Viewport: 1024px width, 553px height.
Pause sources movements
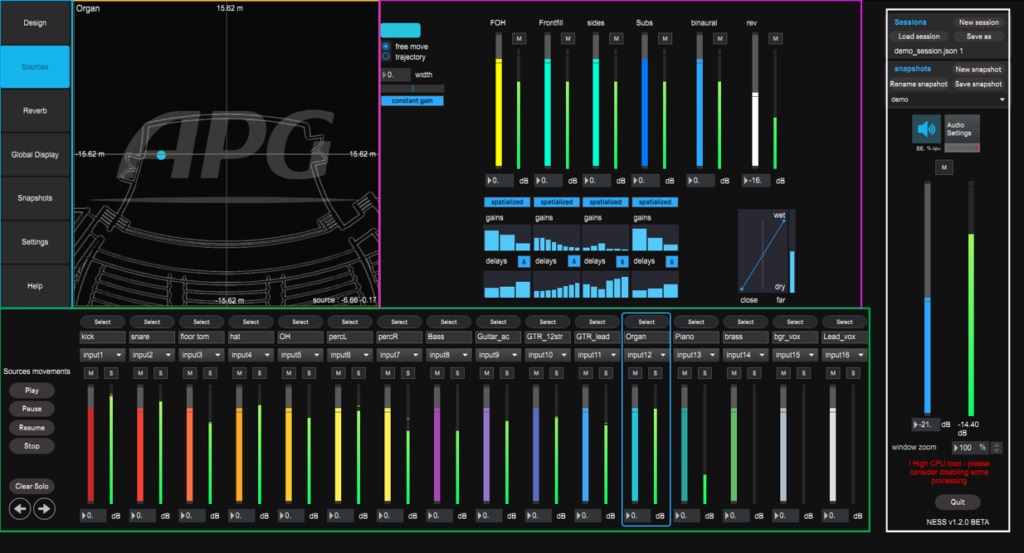[32, 409]
